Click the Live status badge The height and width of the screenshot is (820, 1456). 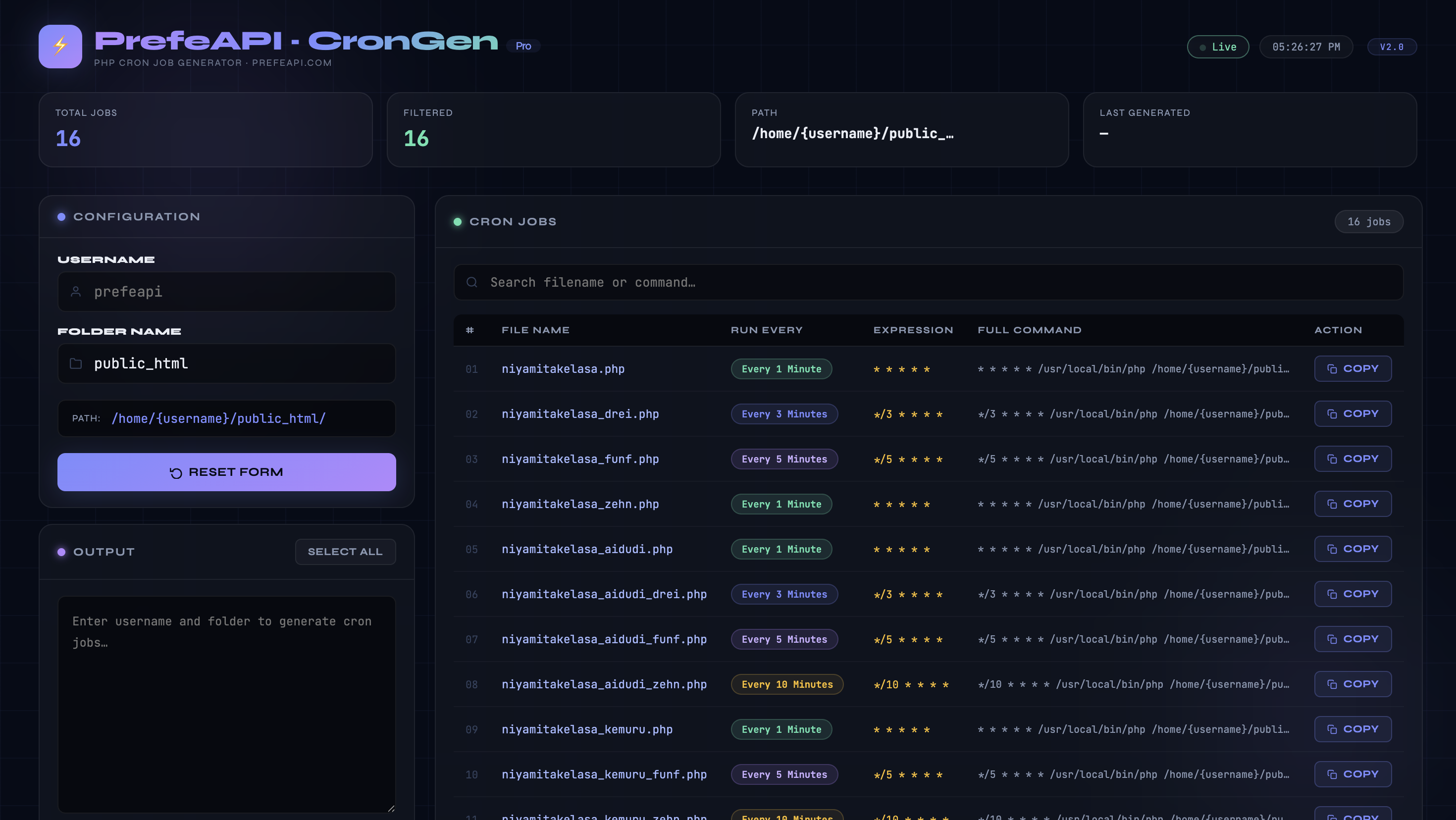coord(1218,47)
